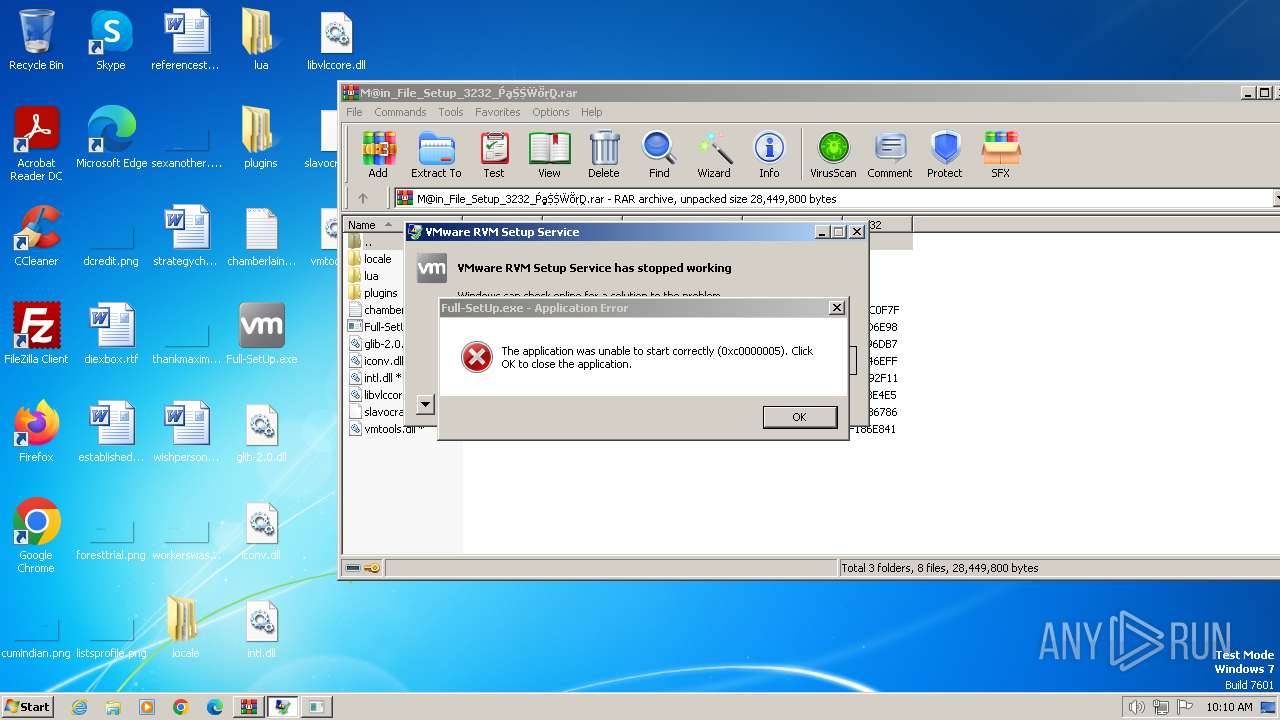Select iconv.dll desktop file
1280x720 pixels.
(x=261, y=530)
